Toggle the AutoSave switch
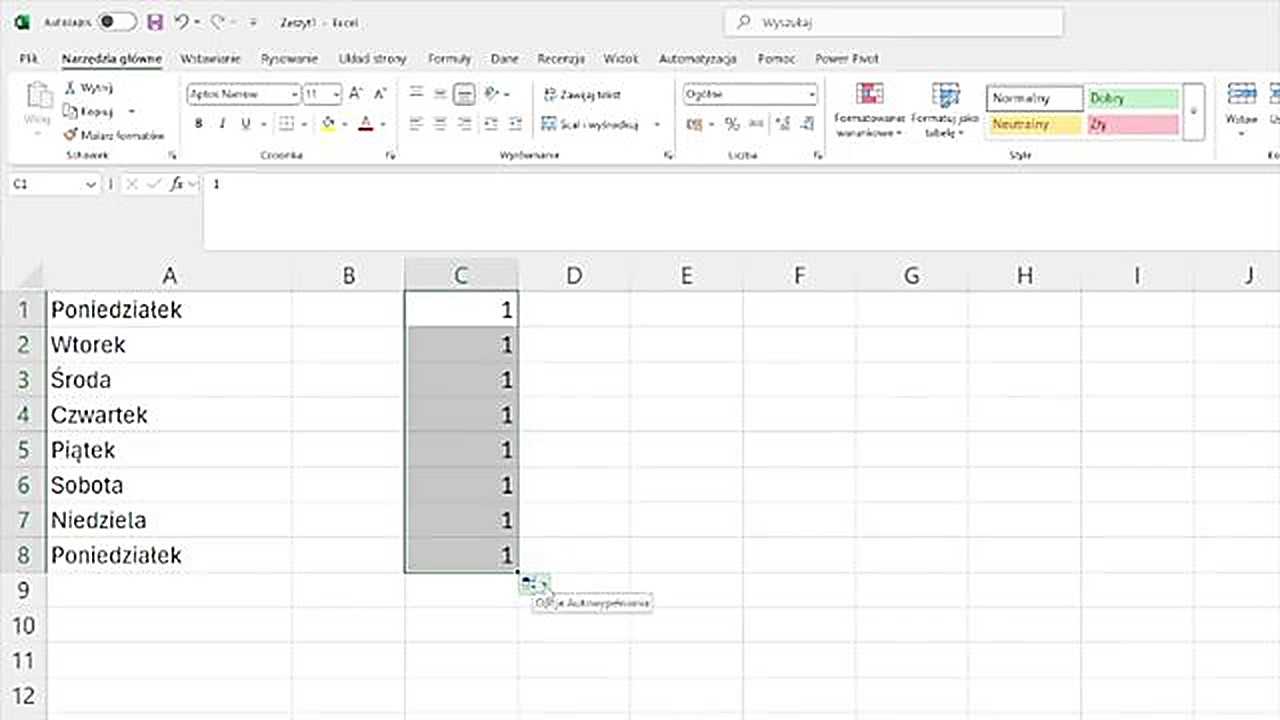 click(x=117, y=22)
